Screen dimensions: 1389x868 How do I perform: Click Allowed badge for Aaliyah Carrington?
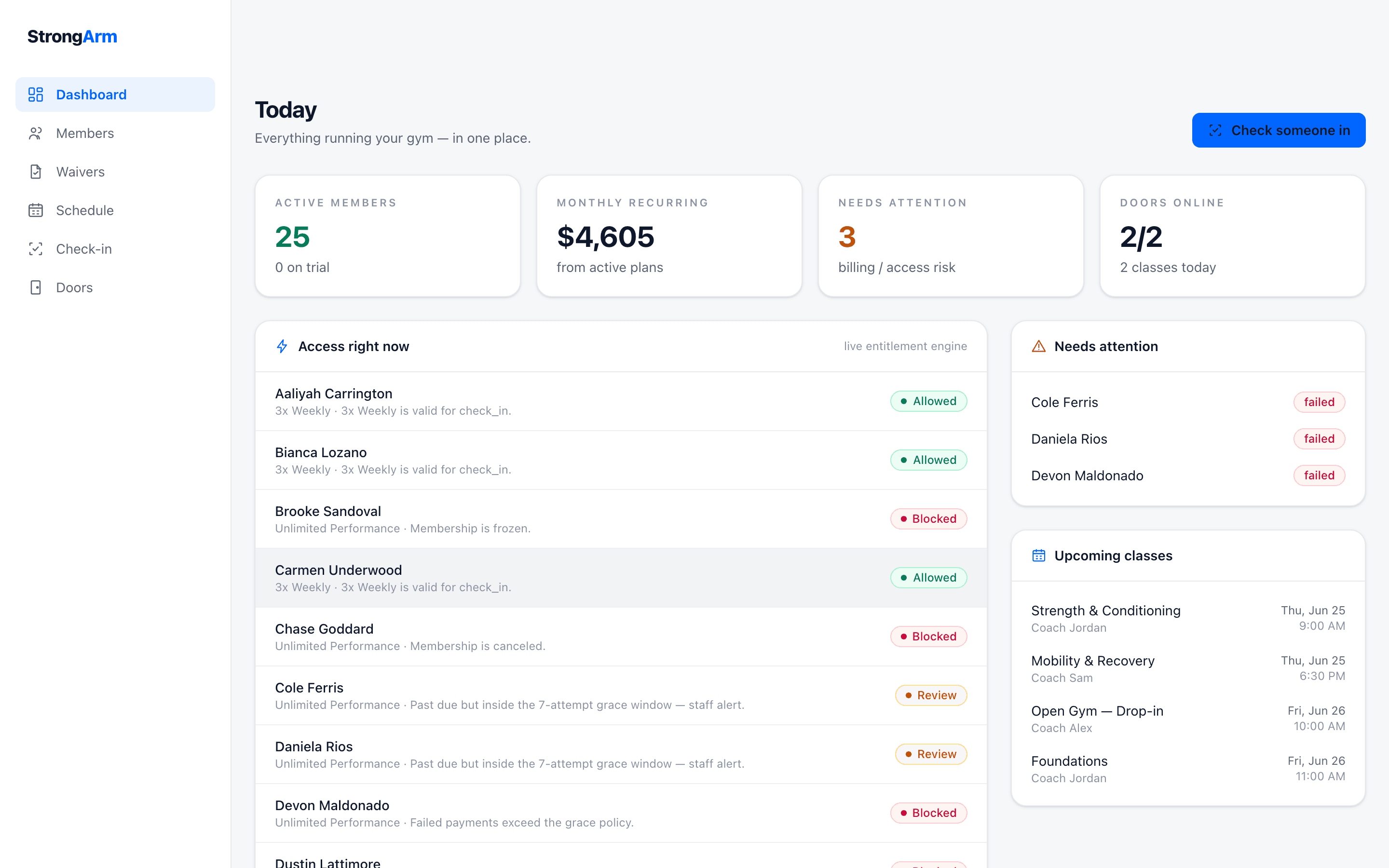[x=928, y=401]
